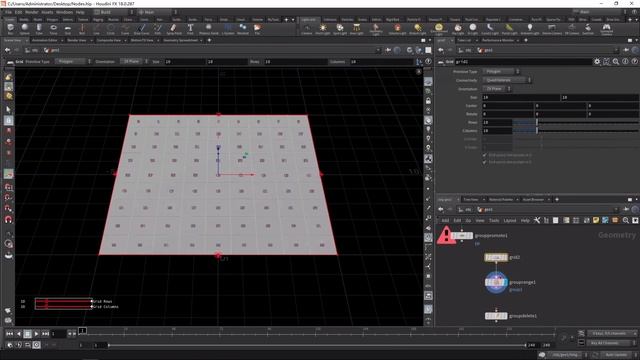Click the Caustic Light shelf tool
The height and width of the screenshot is (360, 640).
pos(490,29)
